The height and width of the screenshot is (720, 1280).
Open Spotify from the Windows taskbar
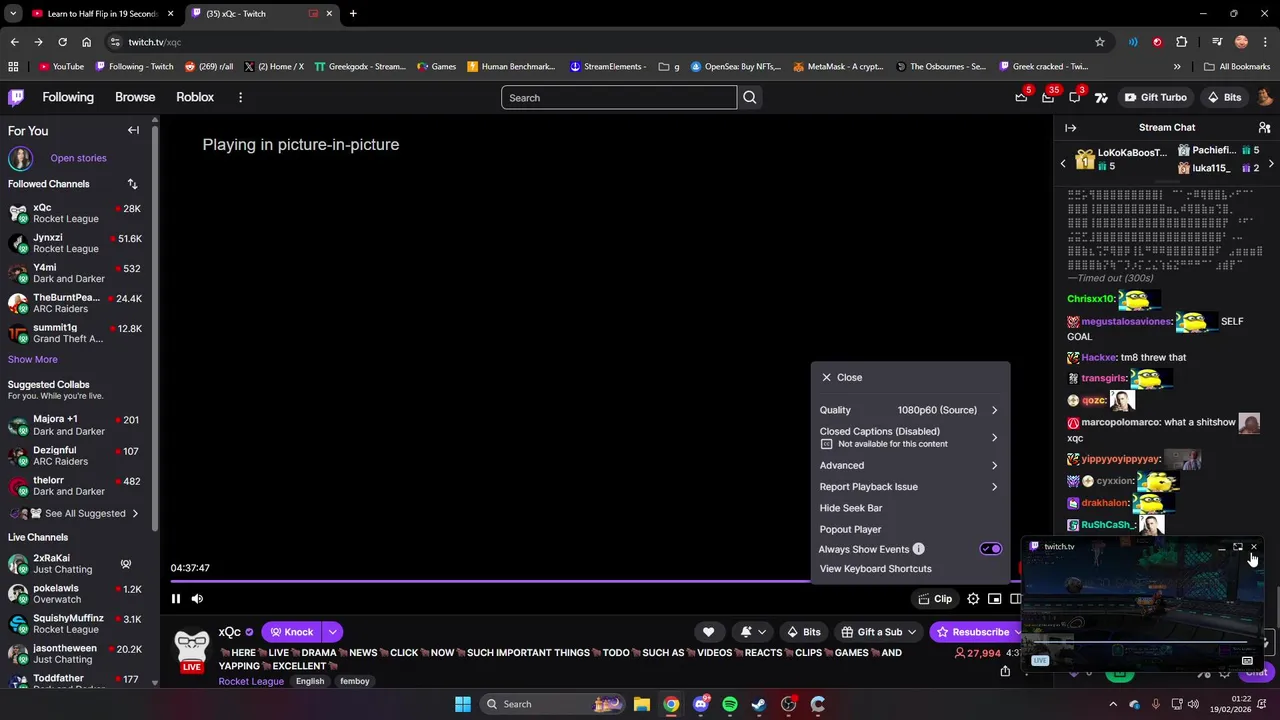(730, 704)
